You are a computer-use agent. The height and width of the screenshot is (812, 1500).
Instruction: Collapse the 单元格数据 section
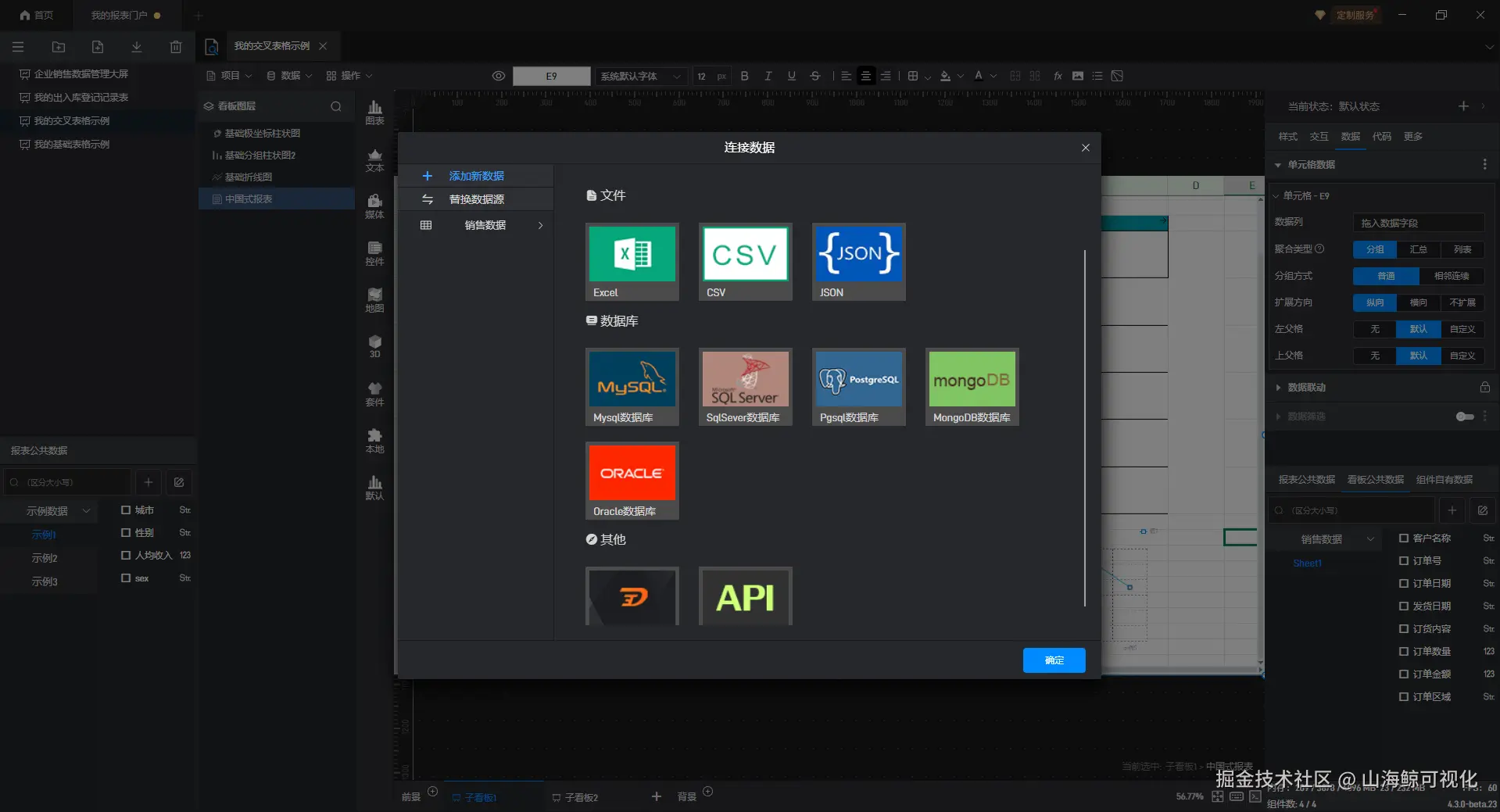tap(1278, 165)
